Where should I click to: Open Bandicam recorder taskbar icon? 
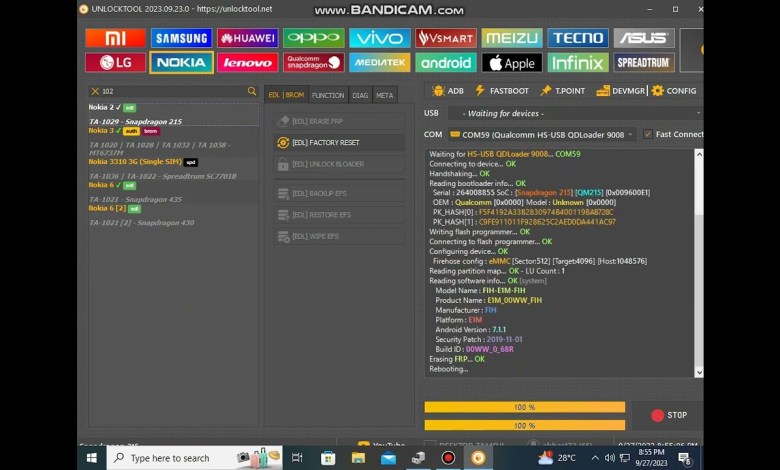pyautogui.click(x=448, y=458)
